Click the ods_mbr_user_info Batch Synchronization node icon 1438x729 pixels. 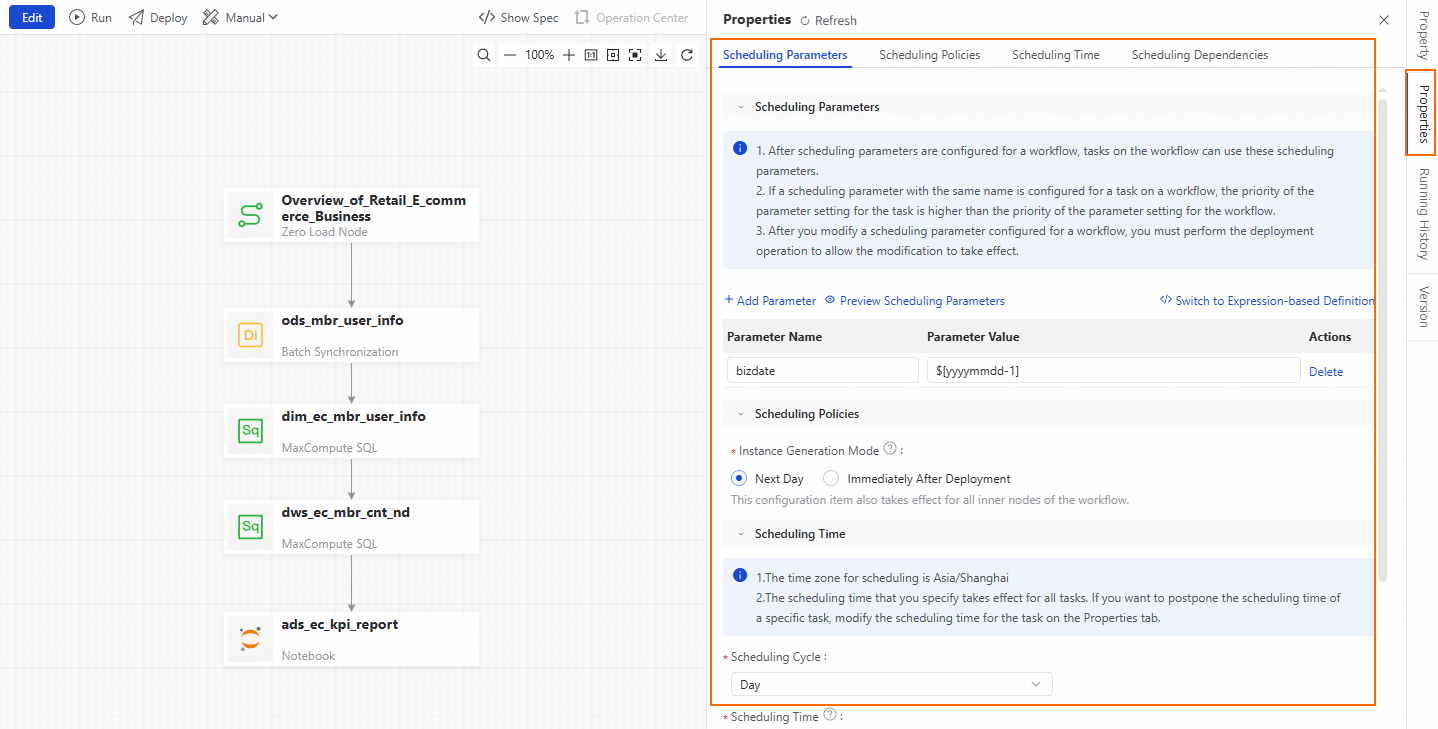pos(250,335)
